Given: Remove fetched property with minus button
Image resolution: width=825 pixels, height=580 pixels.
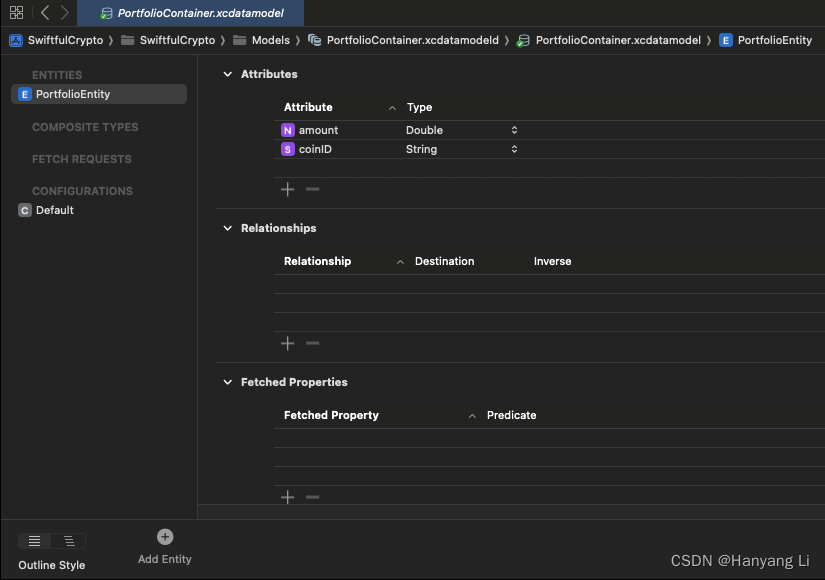Looking at the screenshot, I should 313,497.
